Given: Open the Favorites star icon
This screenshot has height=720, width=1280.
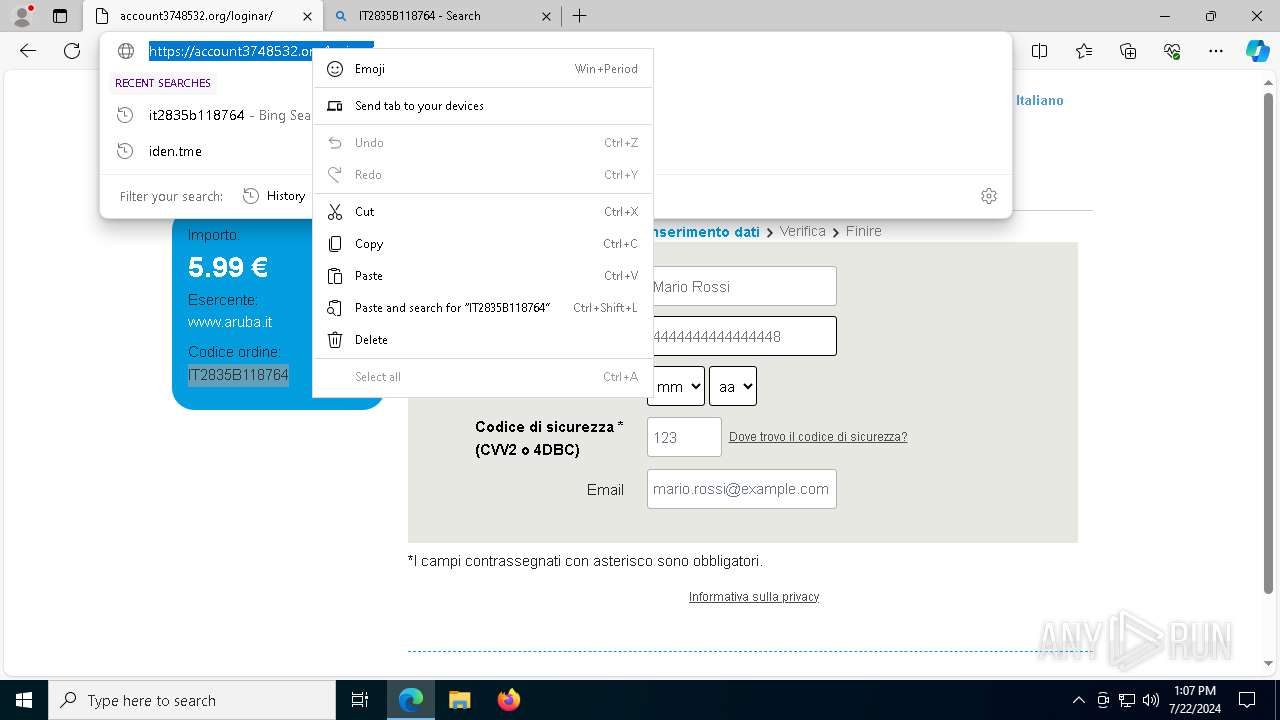Looking at the screenshot, I should pyautogui.click(x=1084, y=51).
